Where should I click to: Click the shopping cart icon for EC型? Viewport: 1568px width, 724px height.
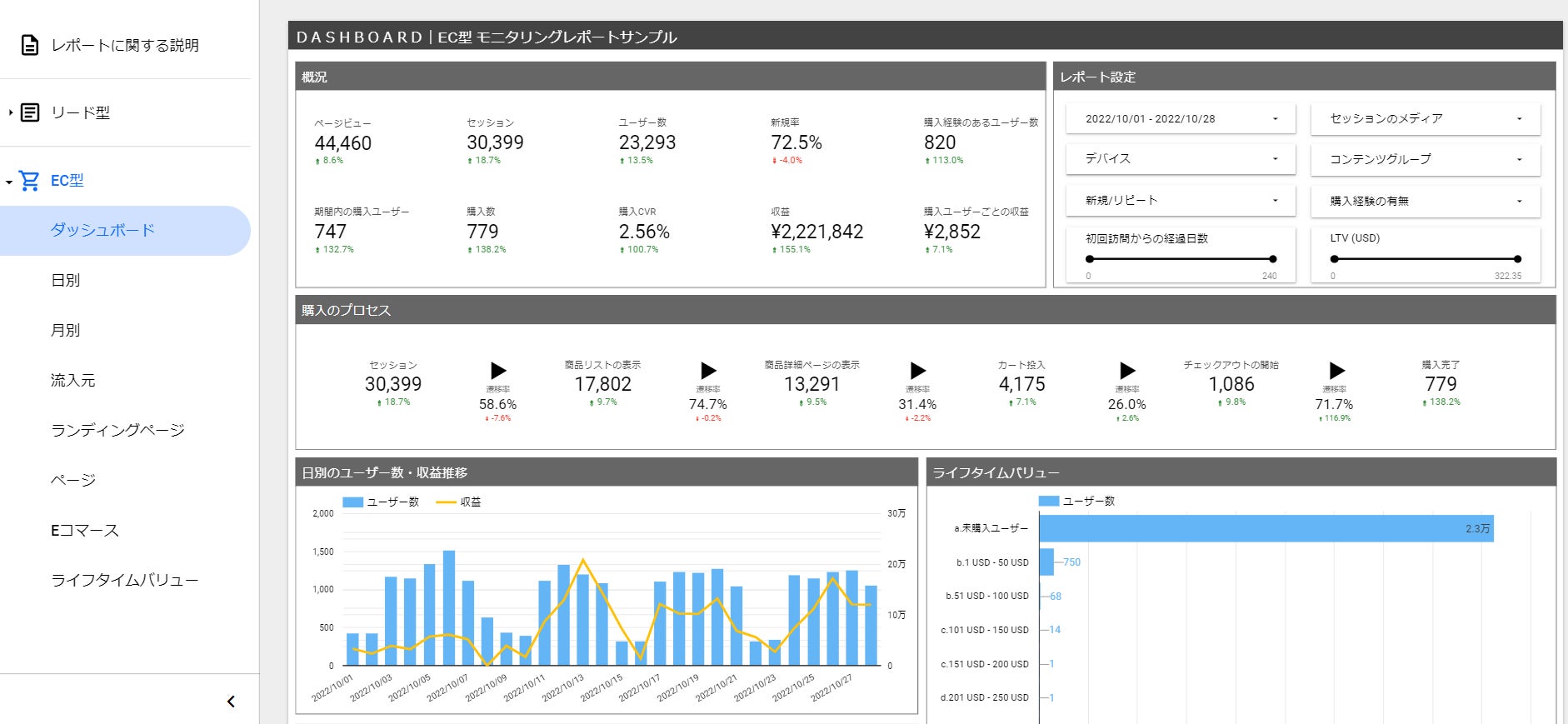click(29, 180)
